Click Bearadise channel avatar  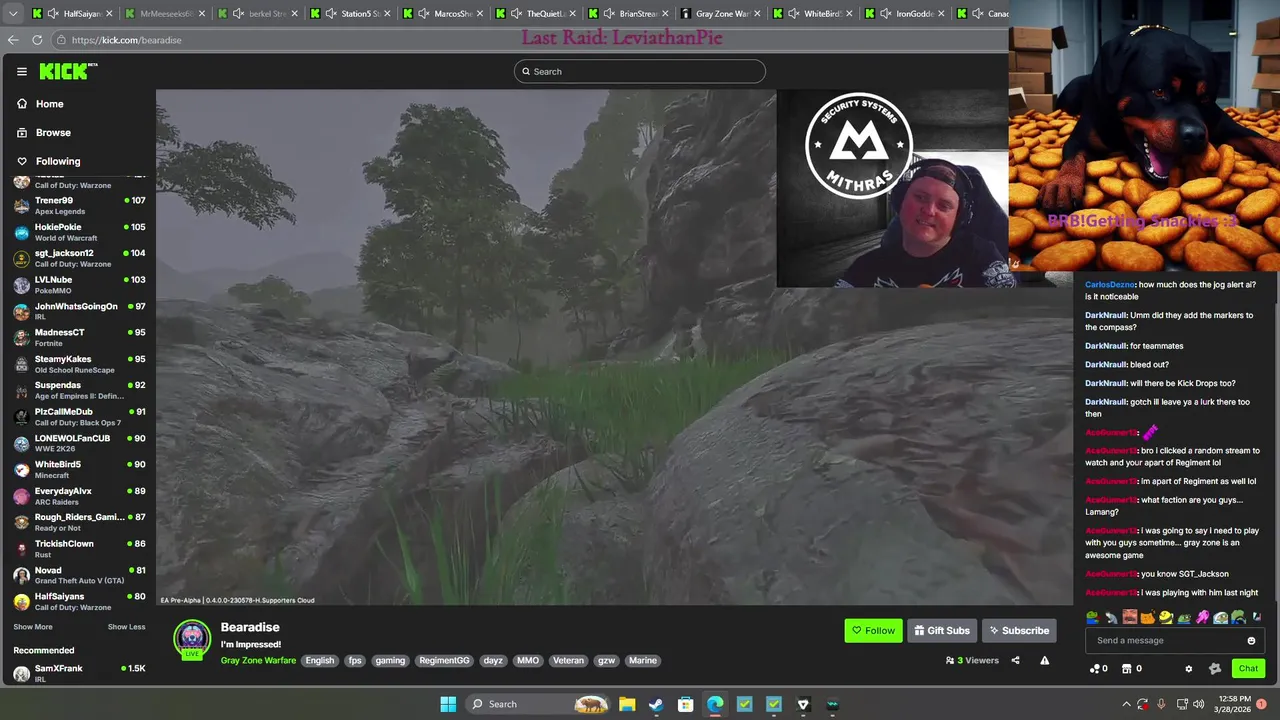coord(192,639)
